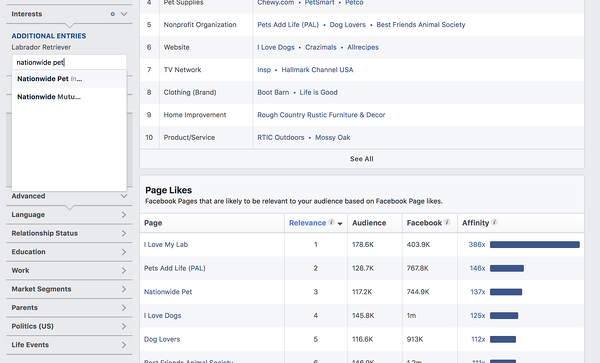The image size is (600, 363).
Task: Open Best Friends Animal Society category link
Action: pyautogui.click(x=421, y=24)
